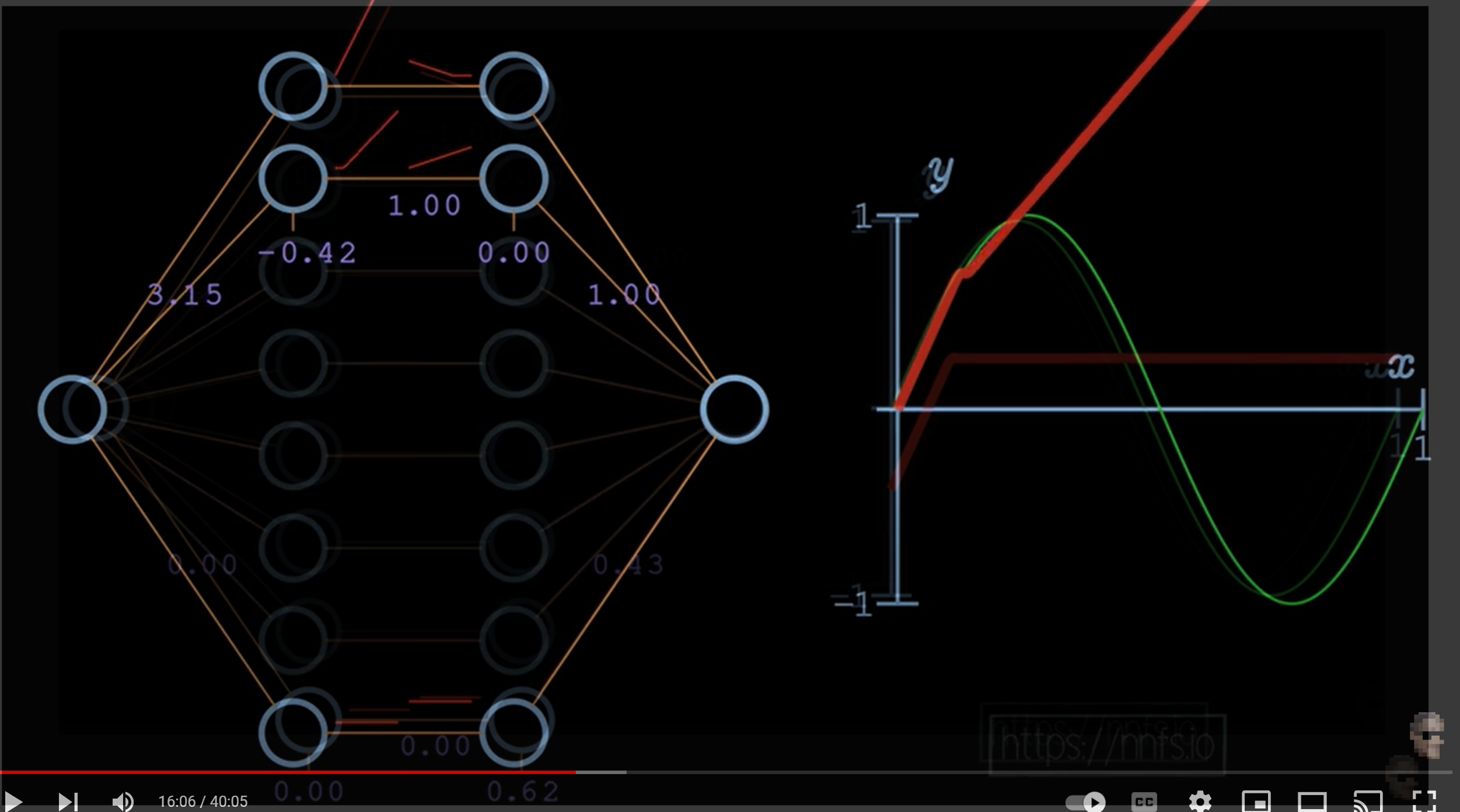The height and width of the screenshot is (812, 1460).
Task: Toggle the Autoplay switch
Action: click(1085, 802)
